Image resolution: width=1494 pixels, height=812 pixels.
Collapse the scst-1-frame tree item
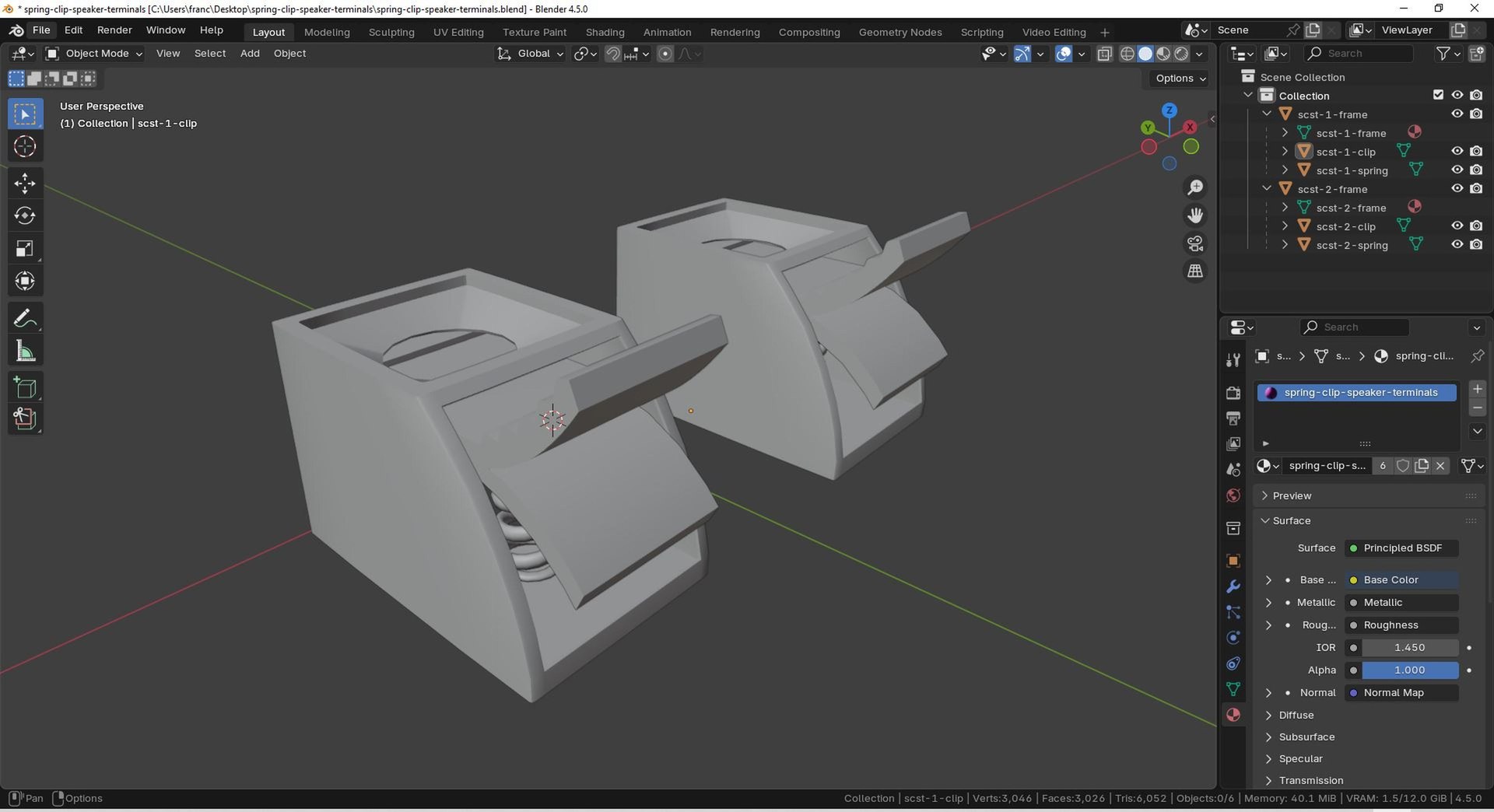point(1267,114)
